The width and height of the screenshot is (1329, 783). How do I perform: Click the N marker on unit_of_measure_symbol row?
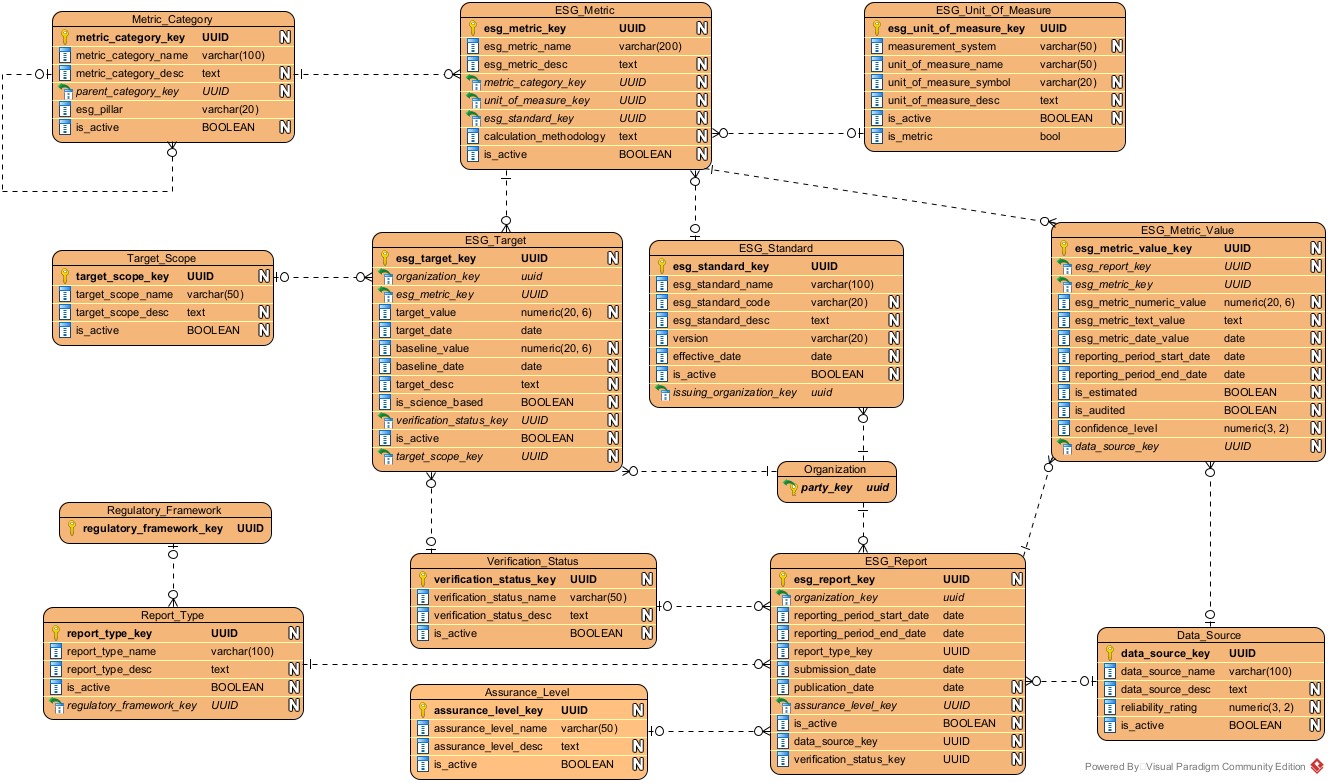[x=1116, y=82]
